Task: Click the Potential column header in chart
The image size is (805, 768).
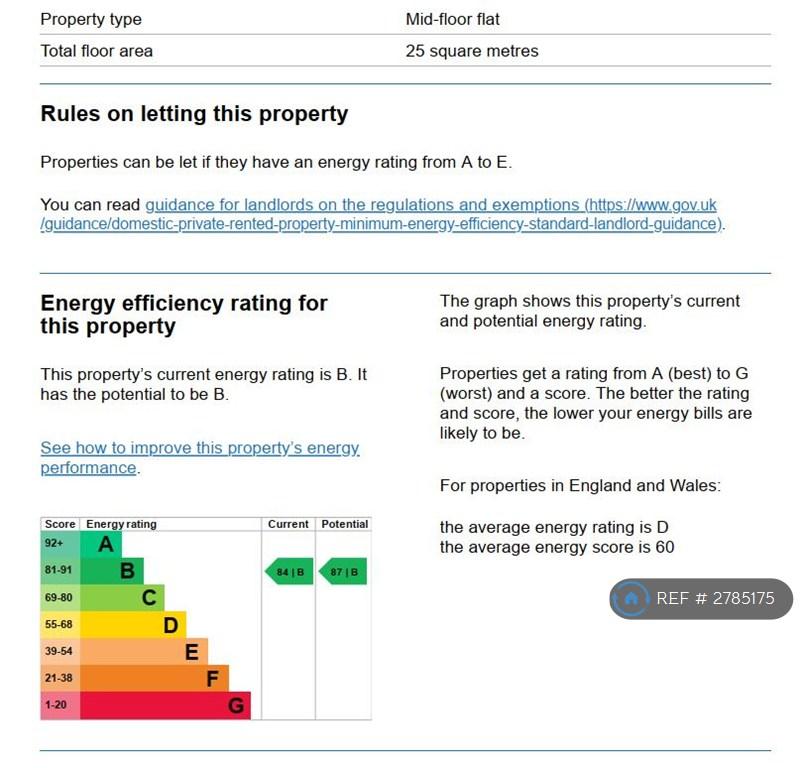Action: pos(344,524)
